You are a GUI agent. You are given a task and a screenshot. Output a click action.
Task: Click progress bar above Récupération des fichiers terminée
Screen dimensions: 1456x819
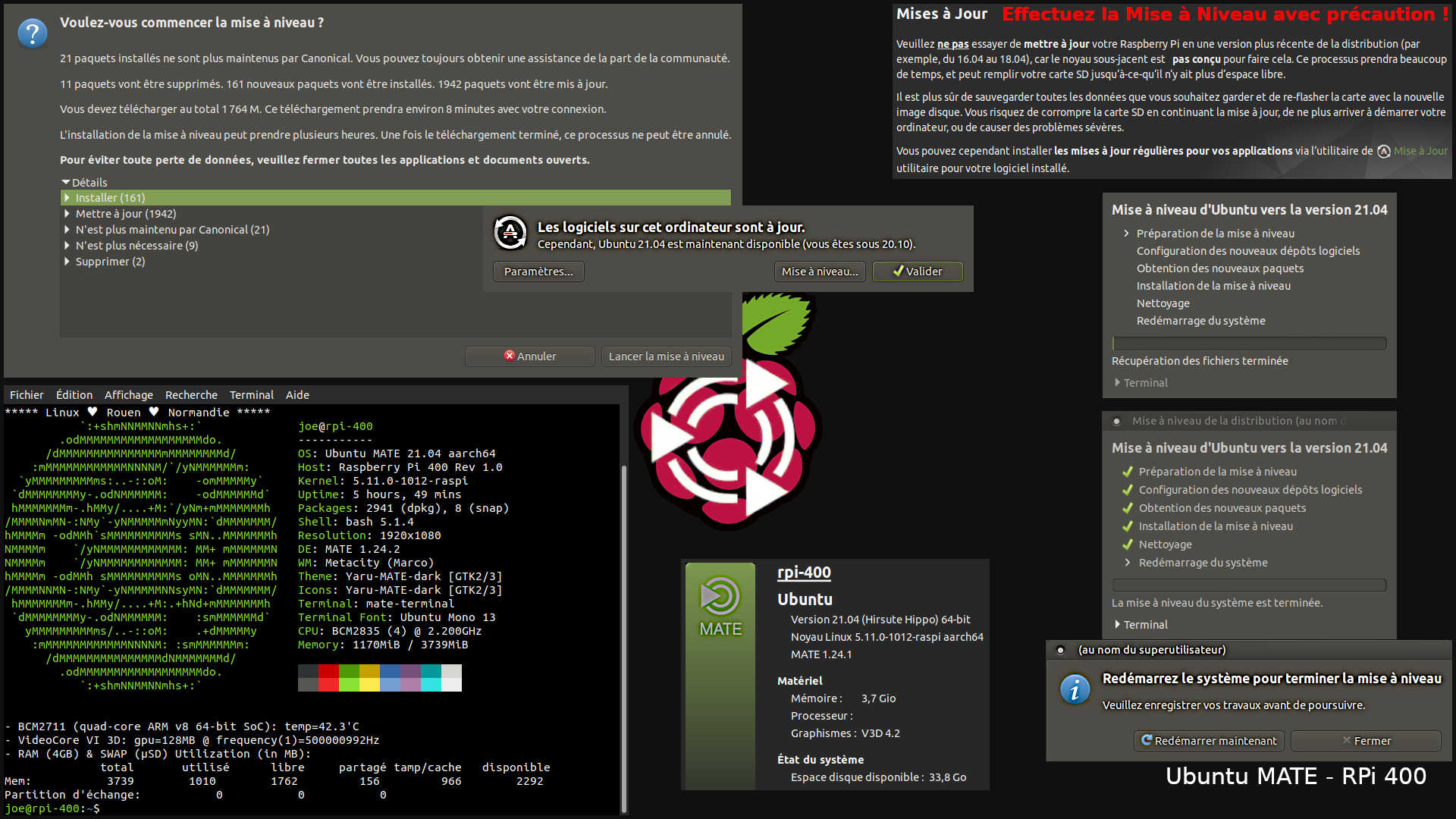(1249, 344)
